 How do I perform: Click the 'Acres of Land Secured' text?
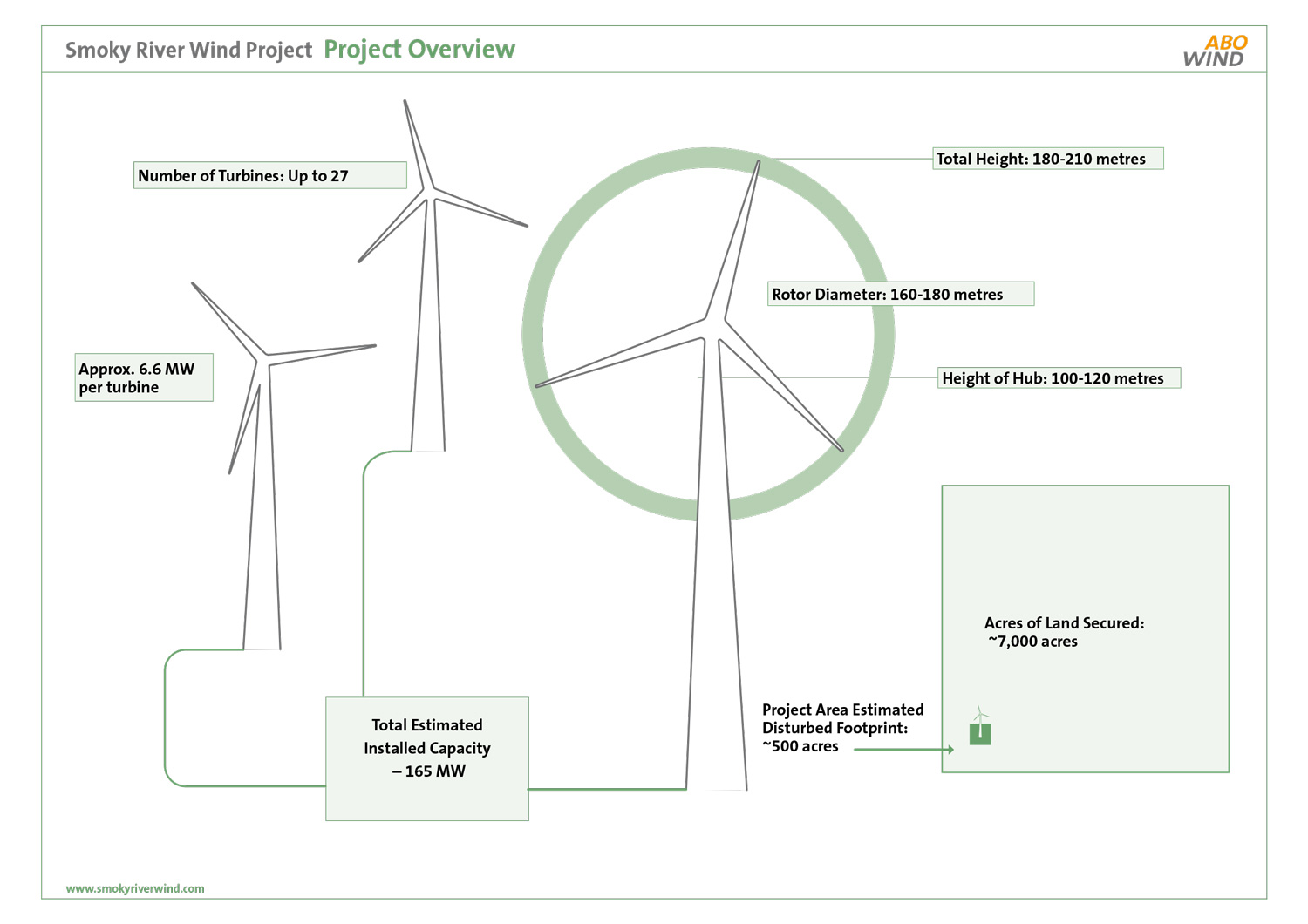1064,623
